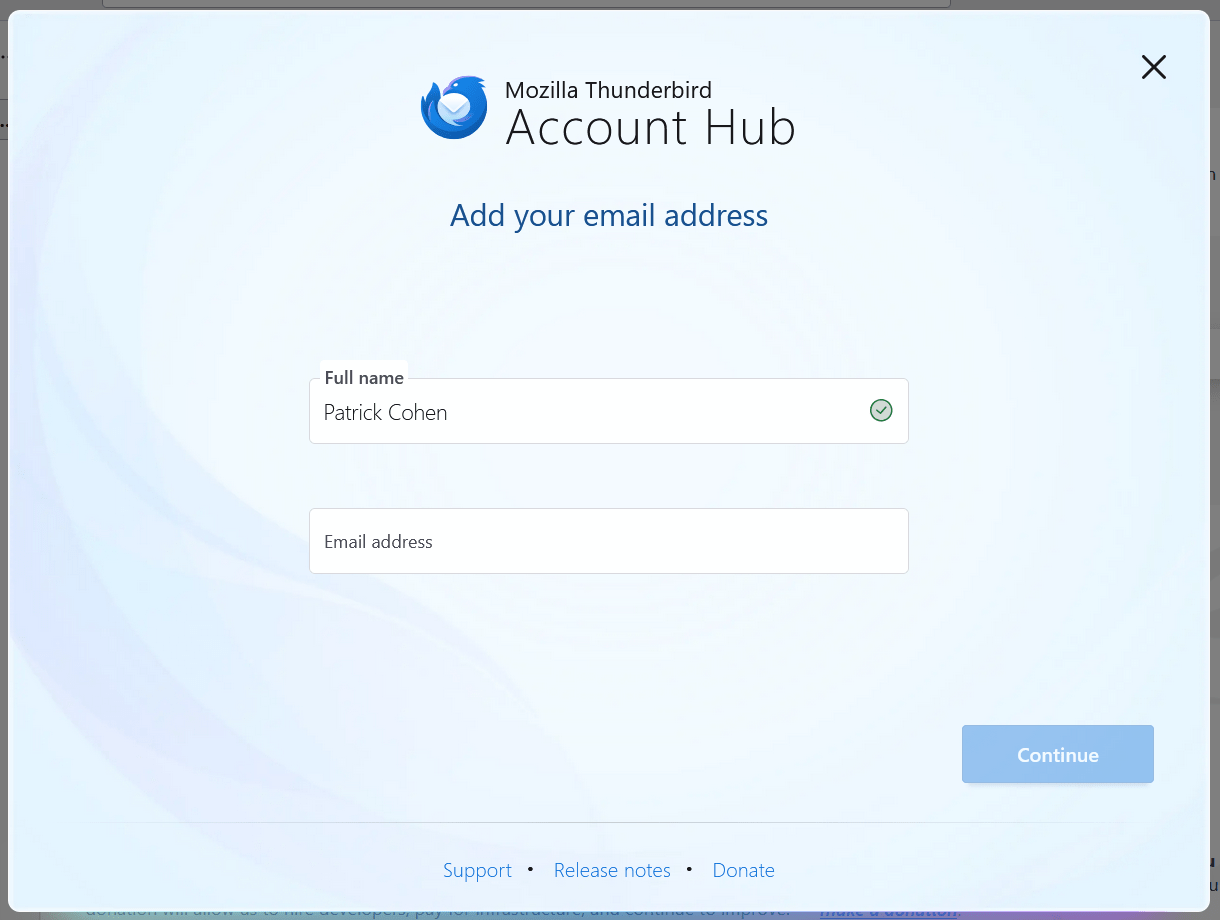The width and height of the screenshot is (1220, 920).
Task: Open the Support link
Action: [x=477, y=870]
